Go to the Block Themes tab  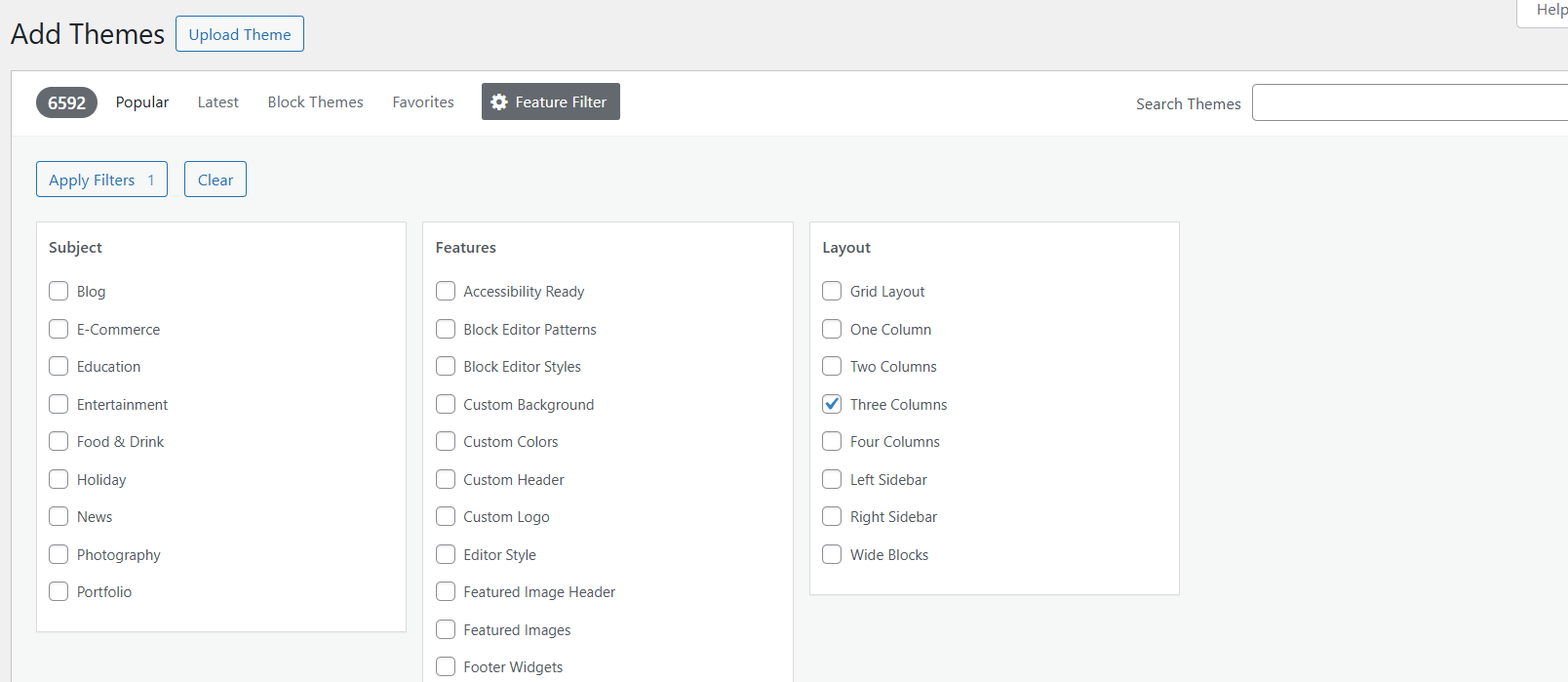[x=315, y=102]
